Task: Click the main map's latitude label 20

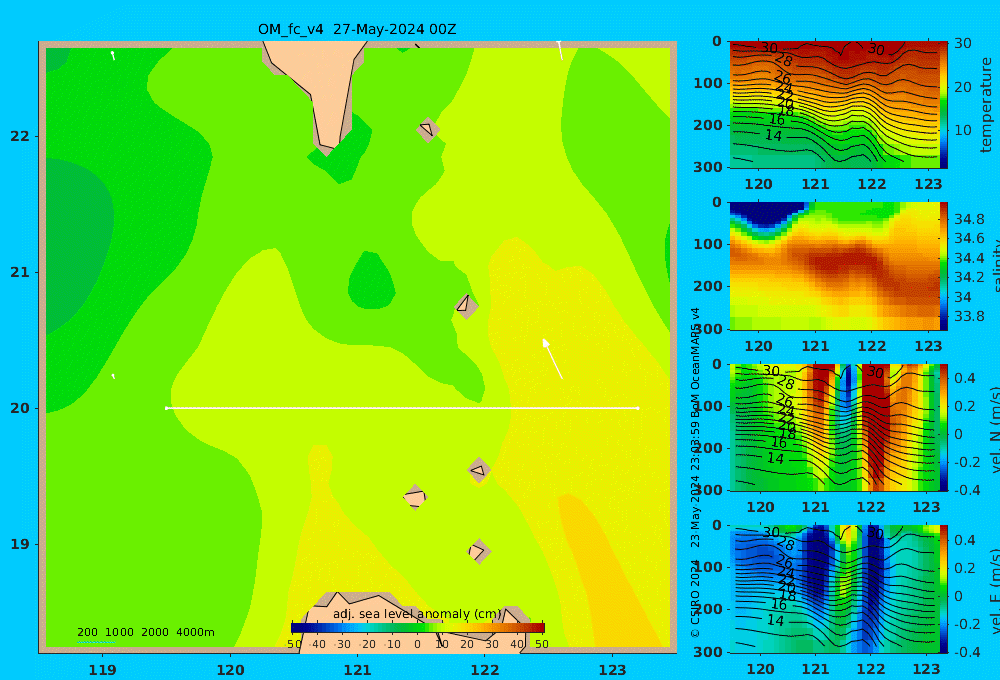Action: point(20,408)
